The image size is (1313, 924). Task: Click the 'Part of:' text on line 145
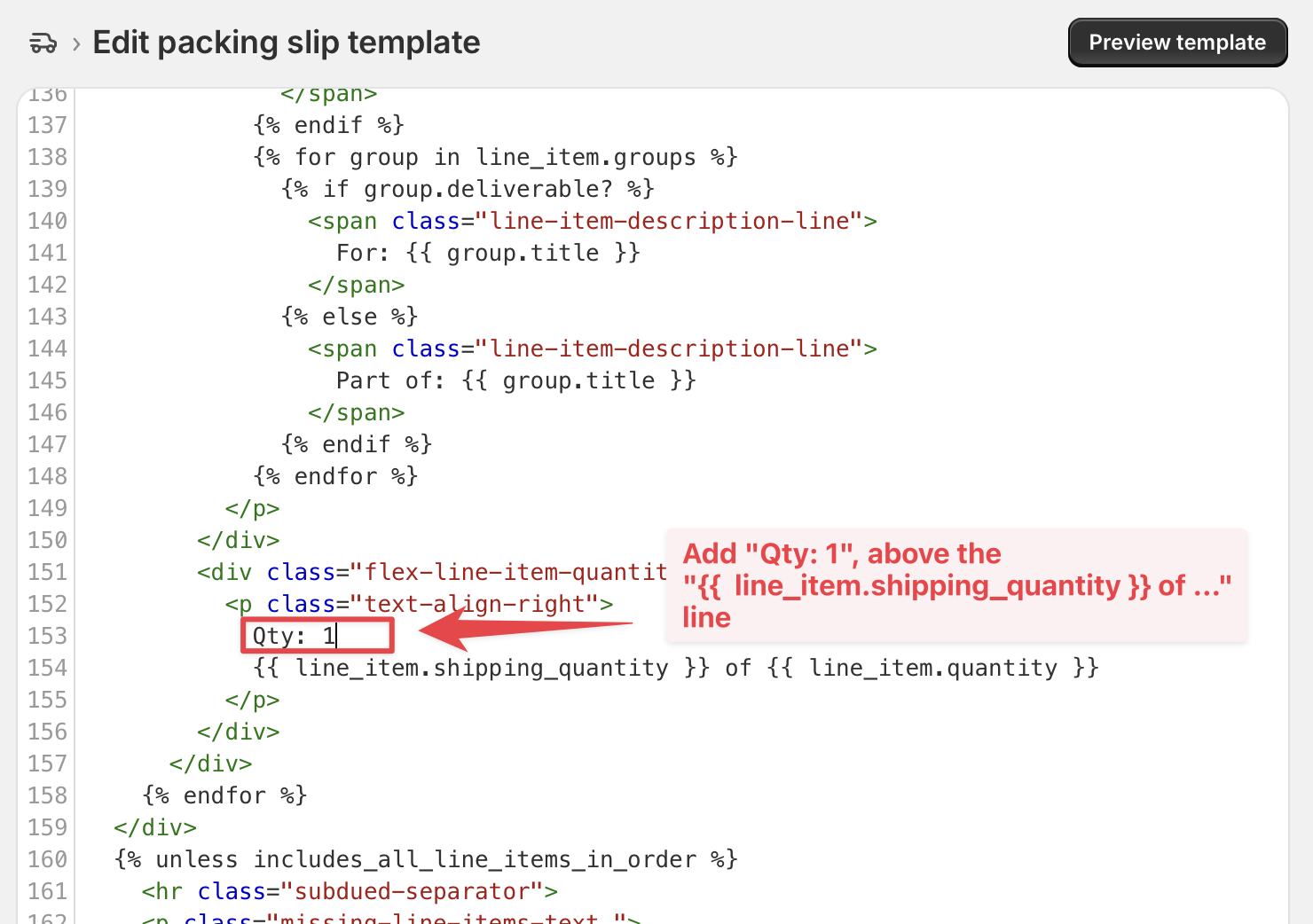tap(389, 380)
